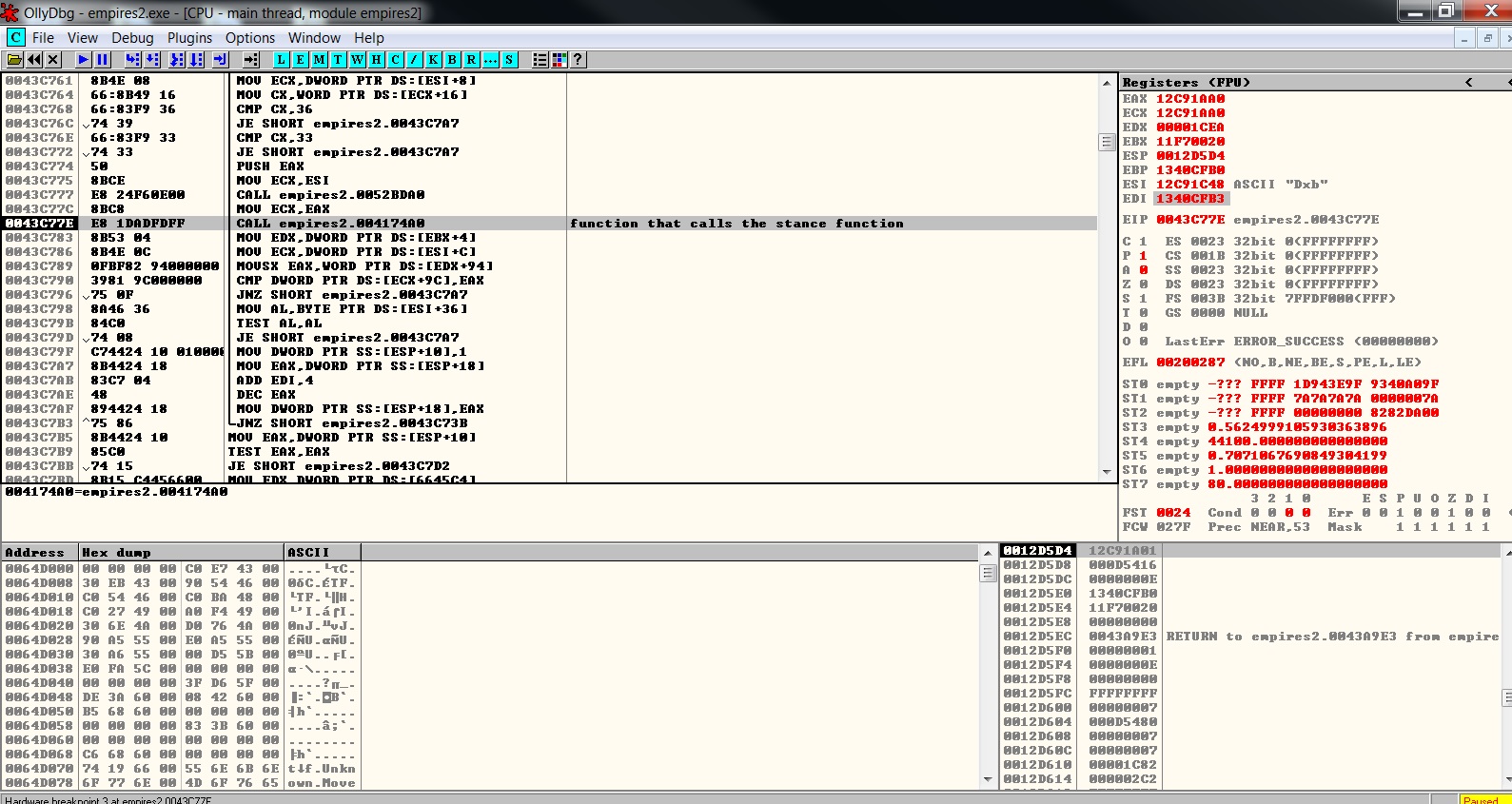This screenshot has height=804, width=1512.
Task: Show the Breakpoints window (B button)
Action: pos(452,60)
